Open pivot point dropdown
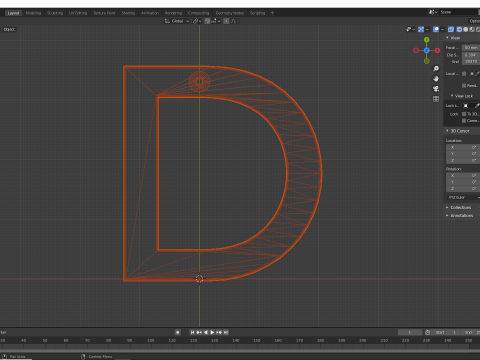This screenshot has width=480, height=360. 197,21
